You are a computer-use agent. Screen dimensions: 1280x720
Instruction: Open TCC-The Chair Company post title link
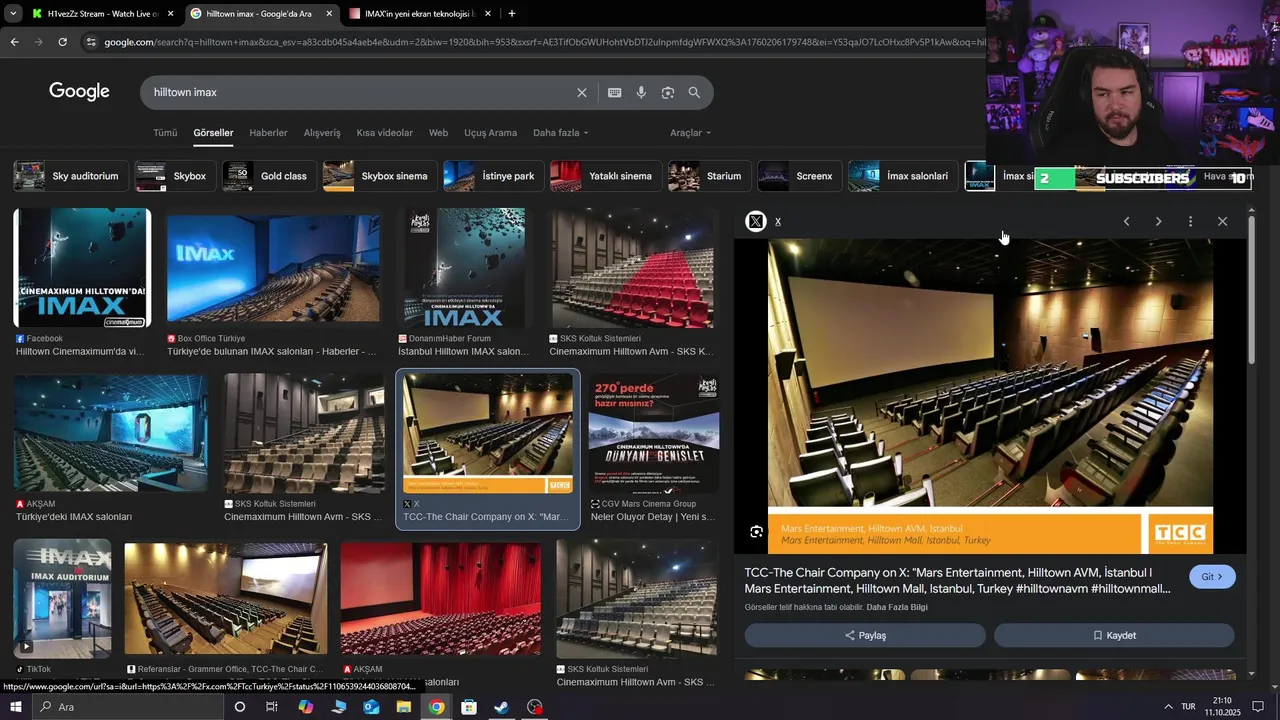tap(957, 581)
